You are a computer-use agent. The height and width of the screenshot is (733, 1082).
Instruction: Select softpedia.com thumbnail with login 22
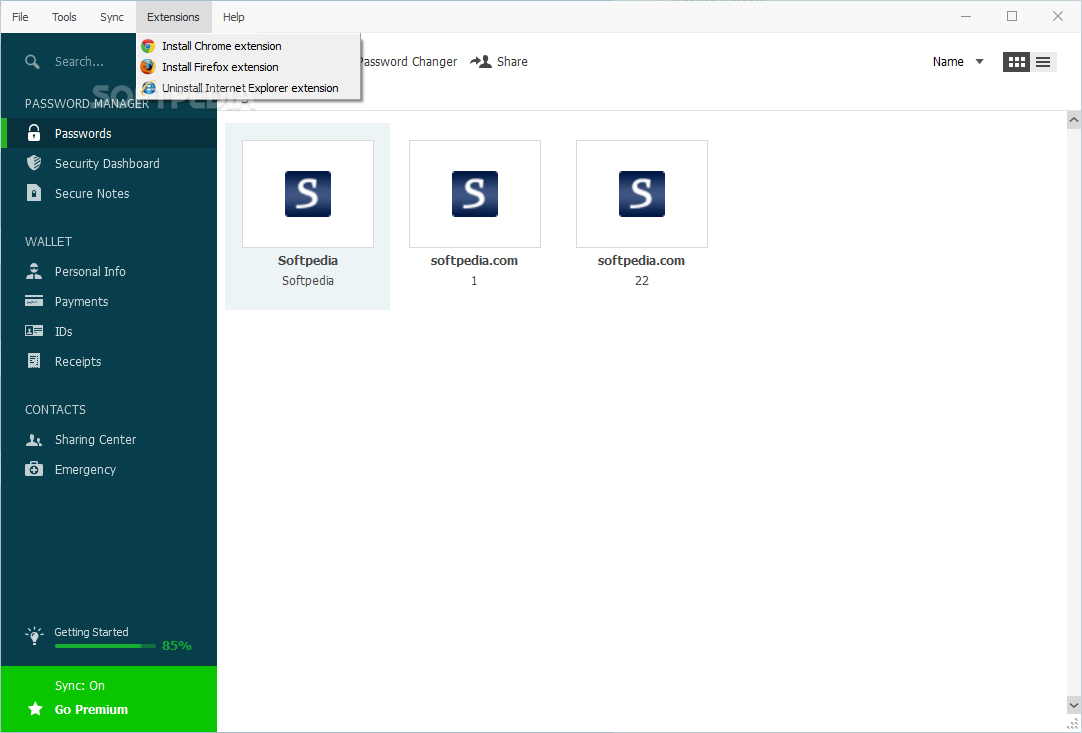(642, 194)
